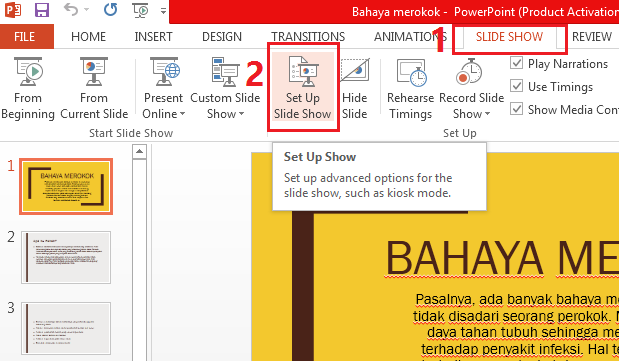Click the line 'terhadap penyakit infeksi'
The width and height of the screenshot is (619, 361).
[520, 349]
